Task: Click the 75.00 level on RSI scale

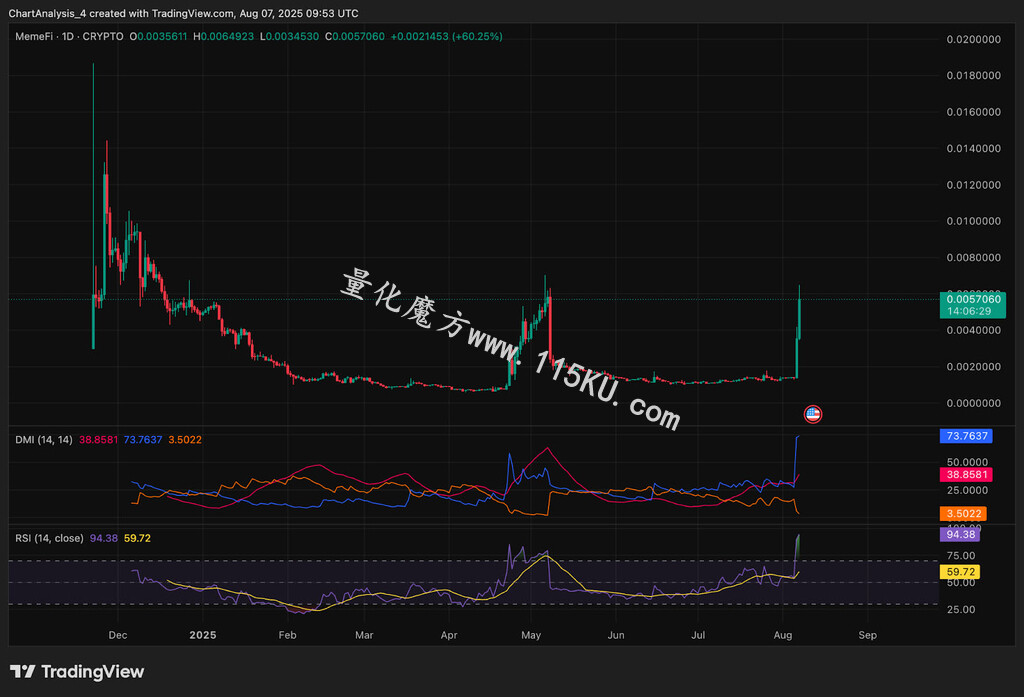Action: coord(961,555)
